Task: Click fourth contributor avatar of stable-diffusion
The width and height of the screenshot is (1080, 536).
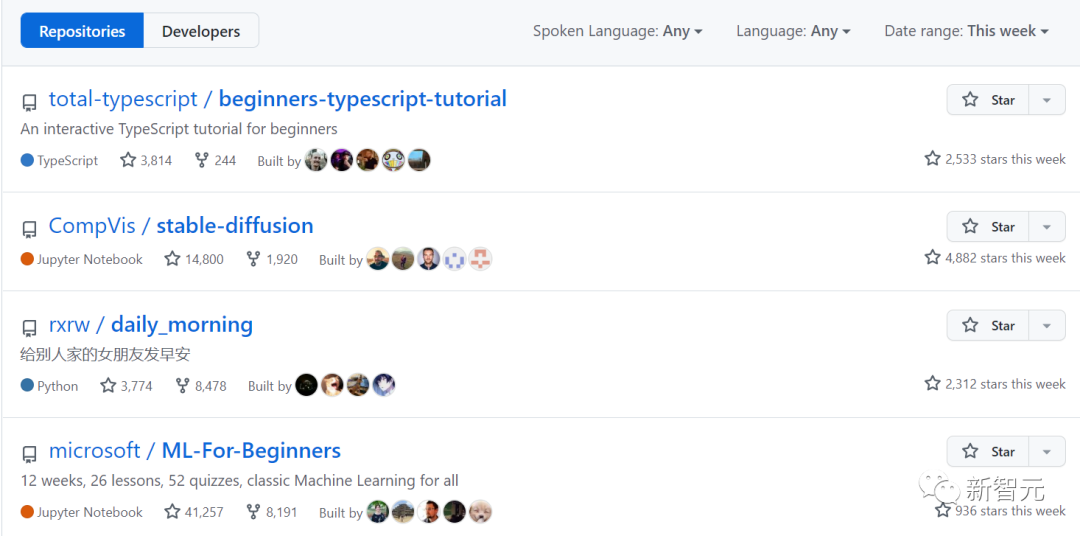Action: [x=455, y=259]
